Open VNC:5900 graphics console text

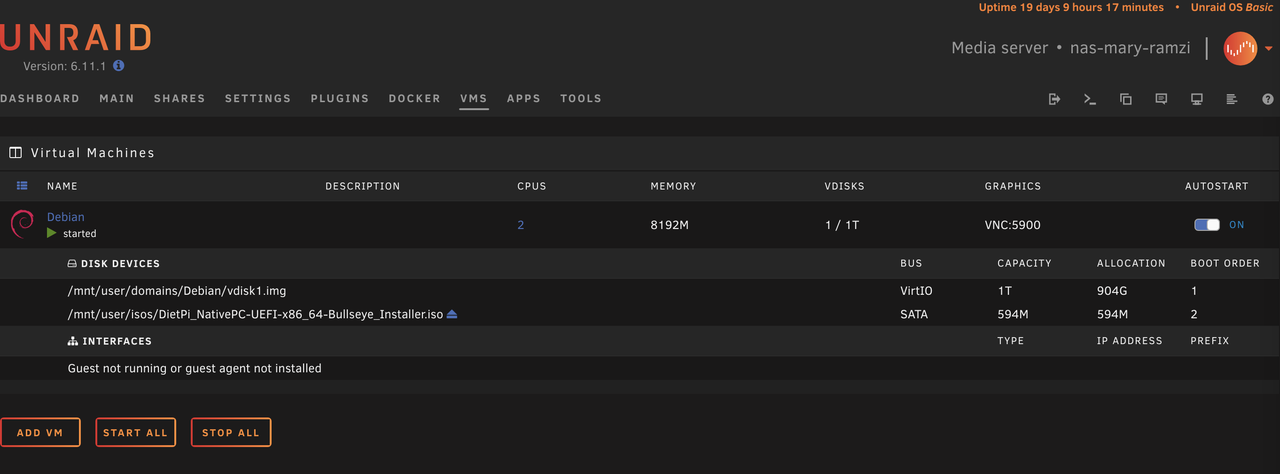coord(1013,225)
